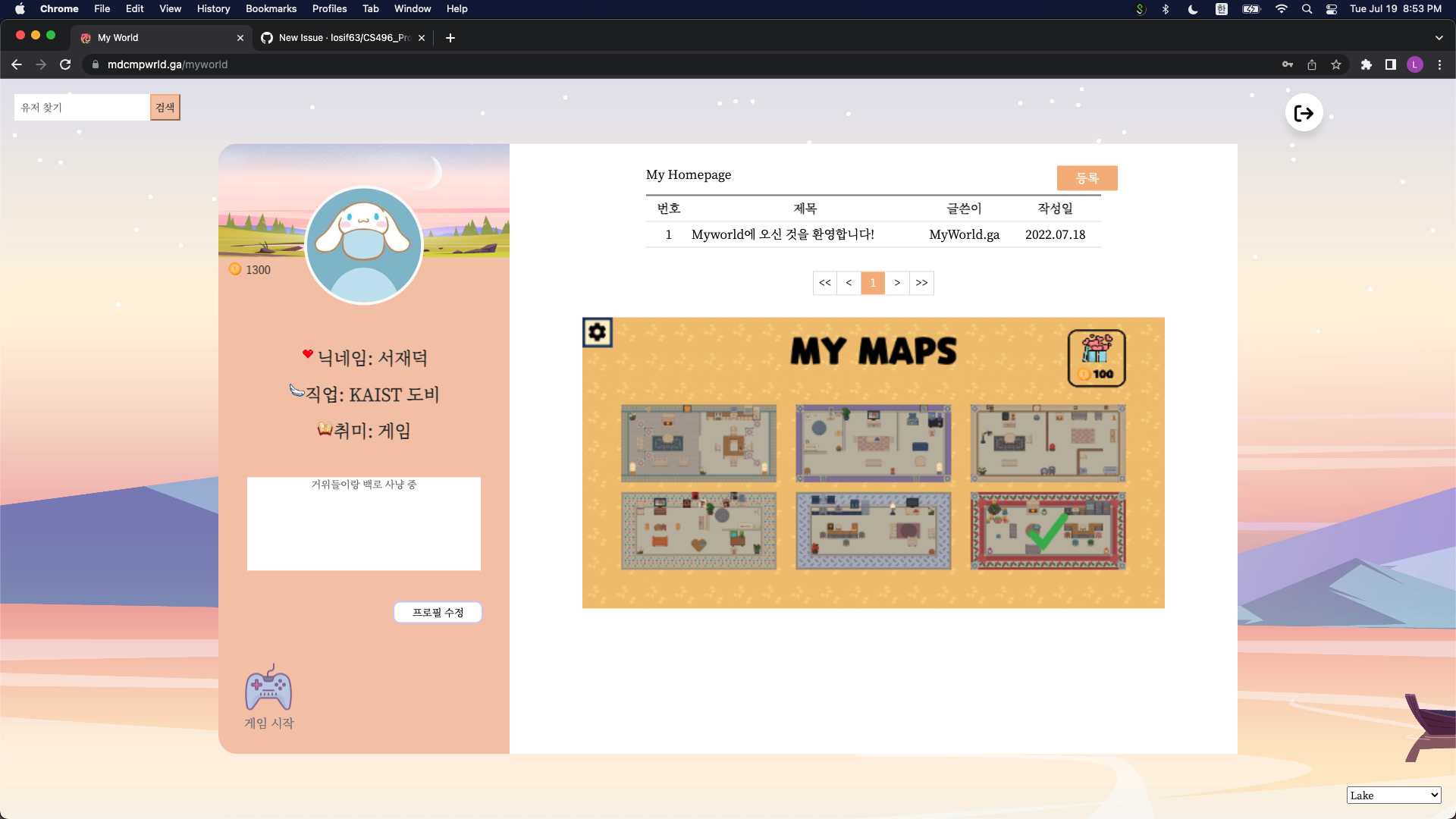Click the Cinnamoroll profile avatar
Screen dimensions: 1456x819
pos(364,245)
